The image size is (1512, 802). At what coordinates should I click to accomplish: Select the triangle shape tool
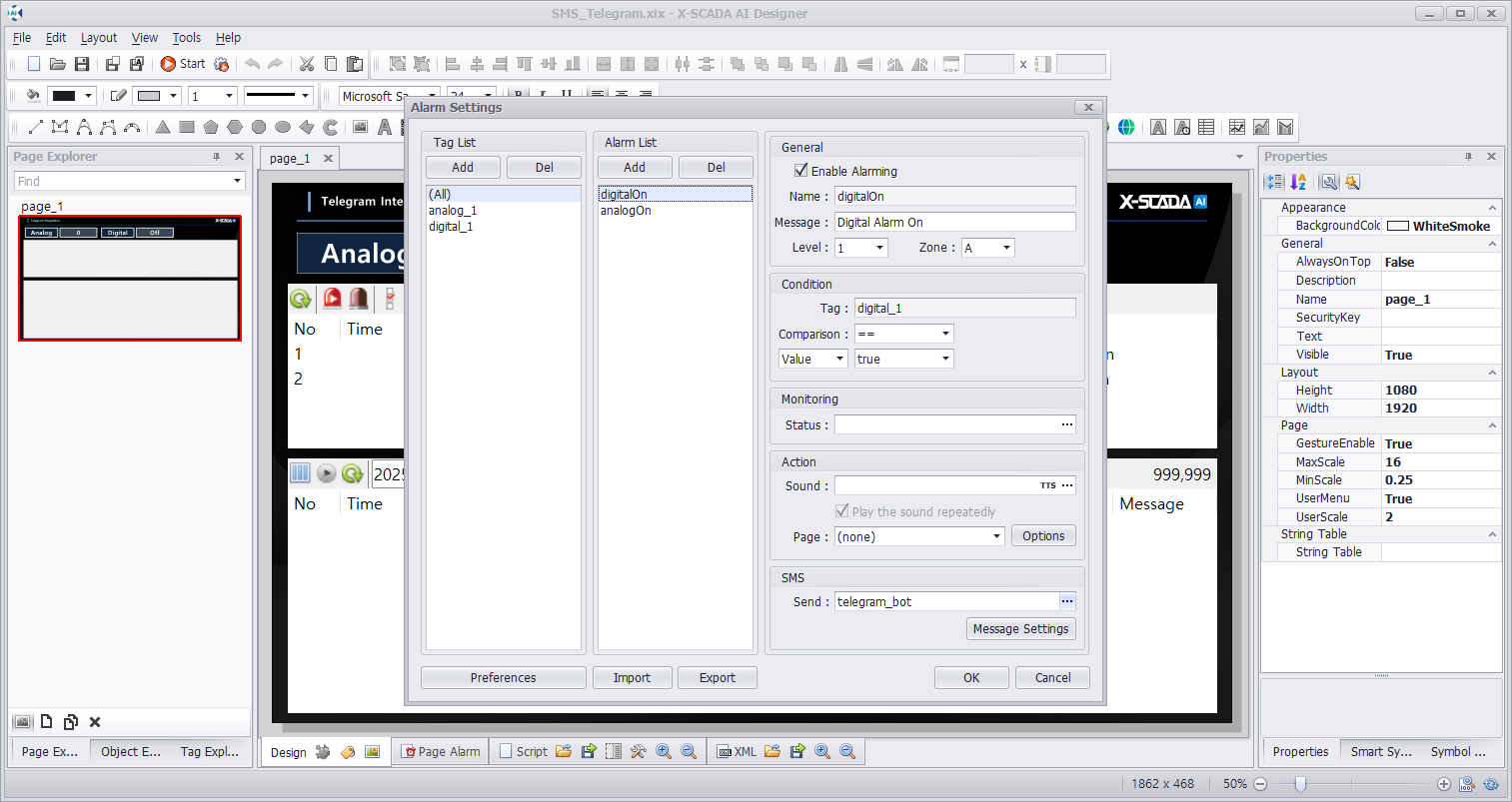tap(163, 127)
